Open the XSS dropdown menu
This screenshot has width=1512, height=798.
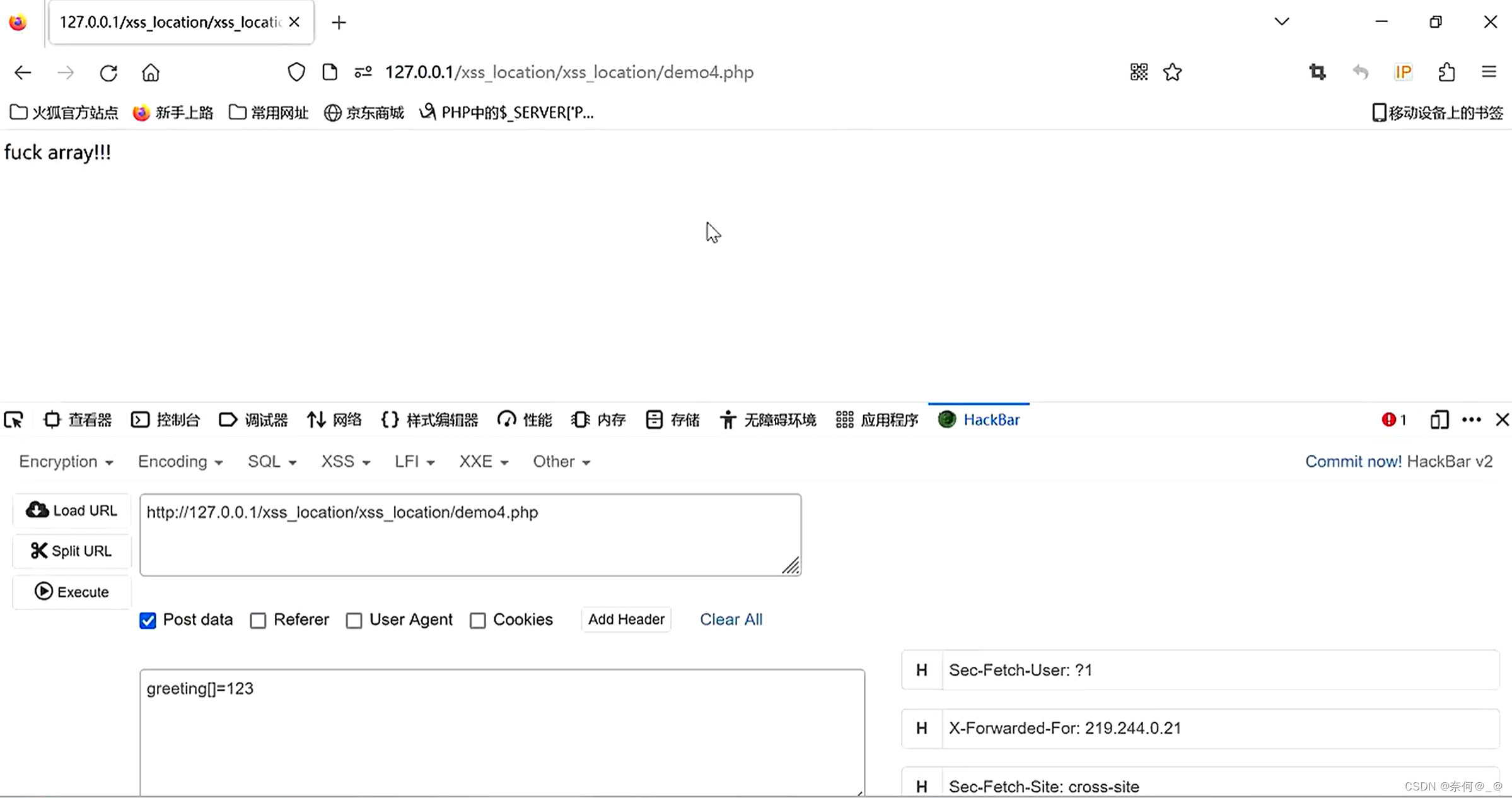345,462
